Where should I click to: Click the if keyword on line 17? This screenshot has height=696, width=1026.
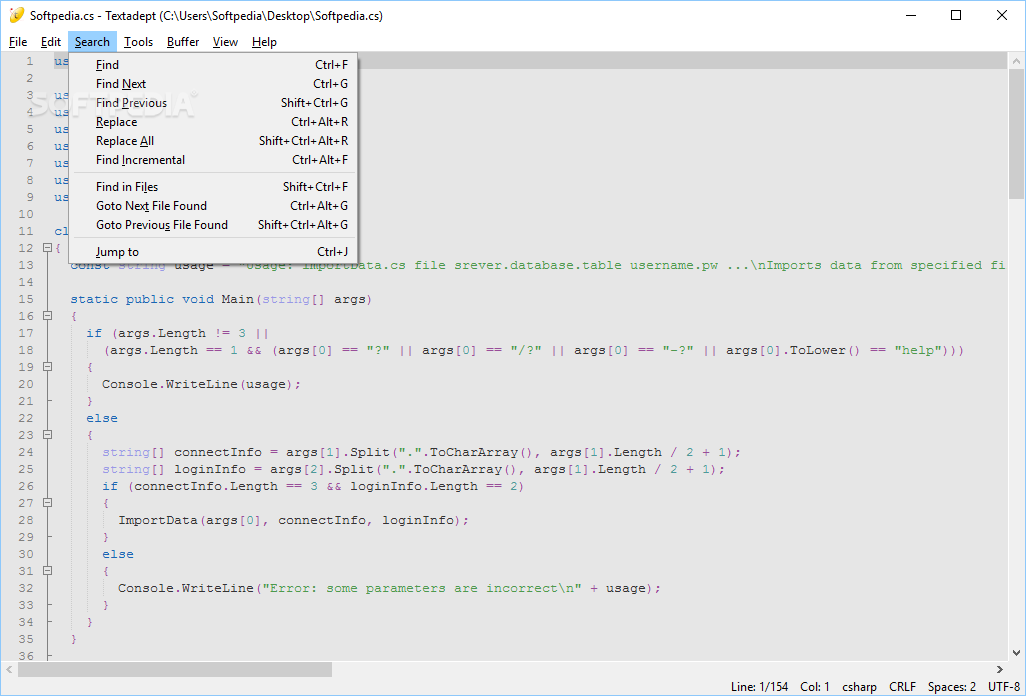click(94, 333)
